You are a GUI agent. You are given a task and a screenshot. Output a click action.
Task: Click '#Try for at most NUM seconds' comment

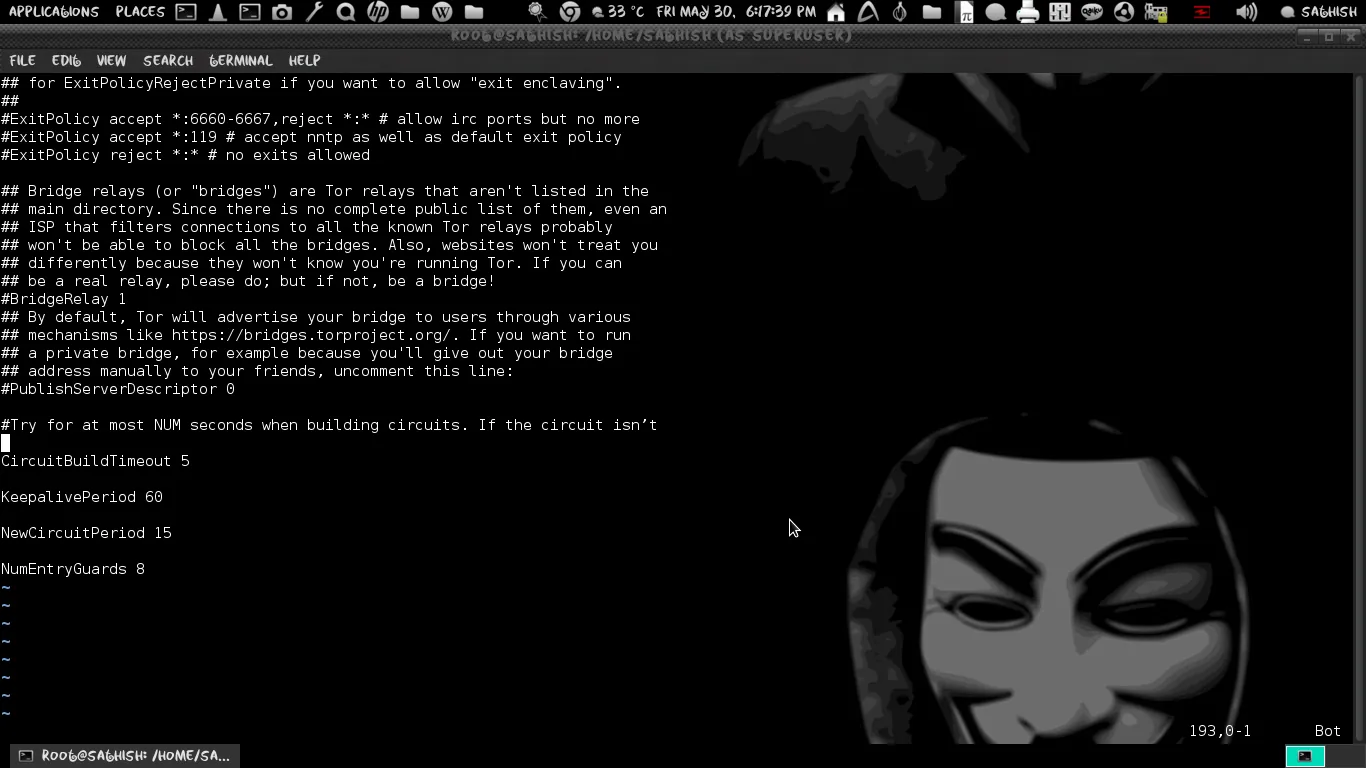click(329, 425)
